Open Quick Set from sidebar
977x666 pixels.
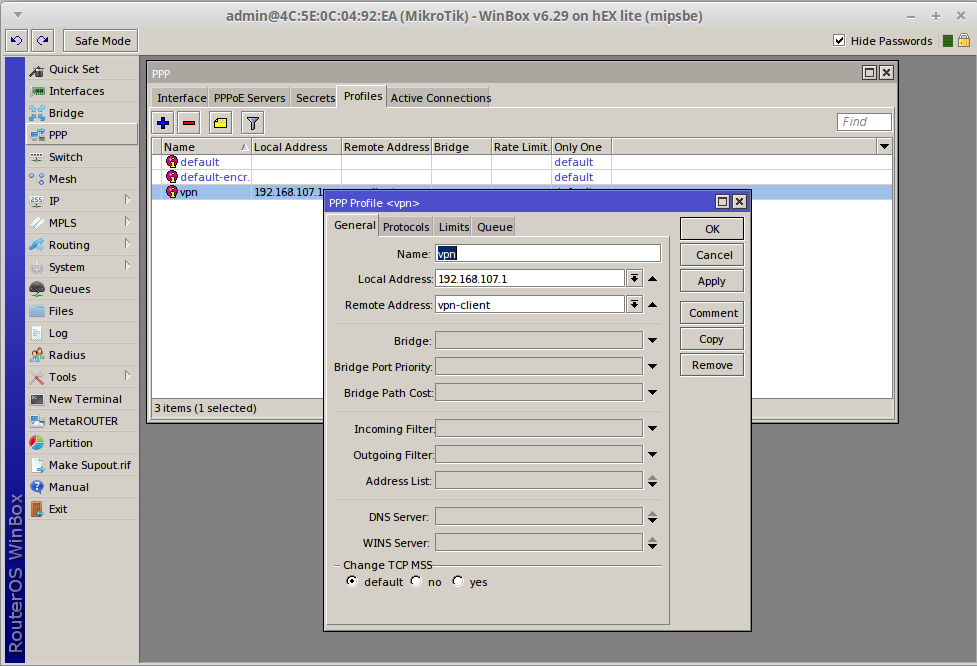coord(82,69)
